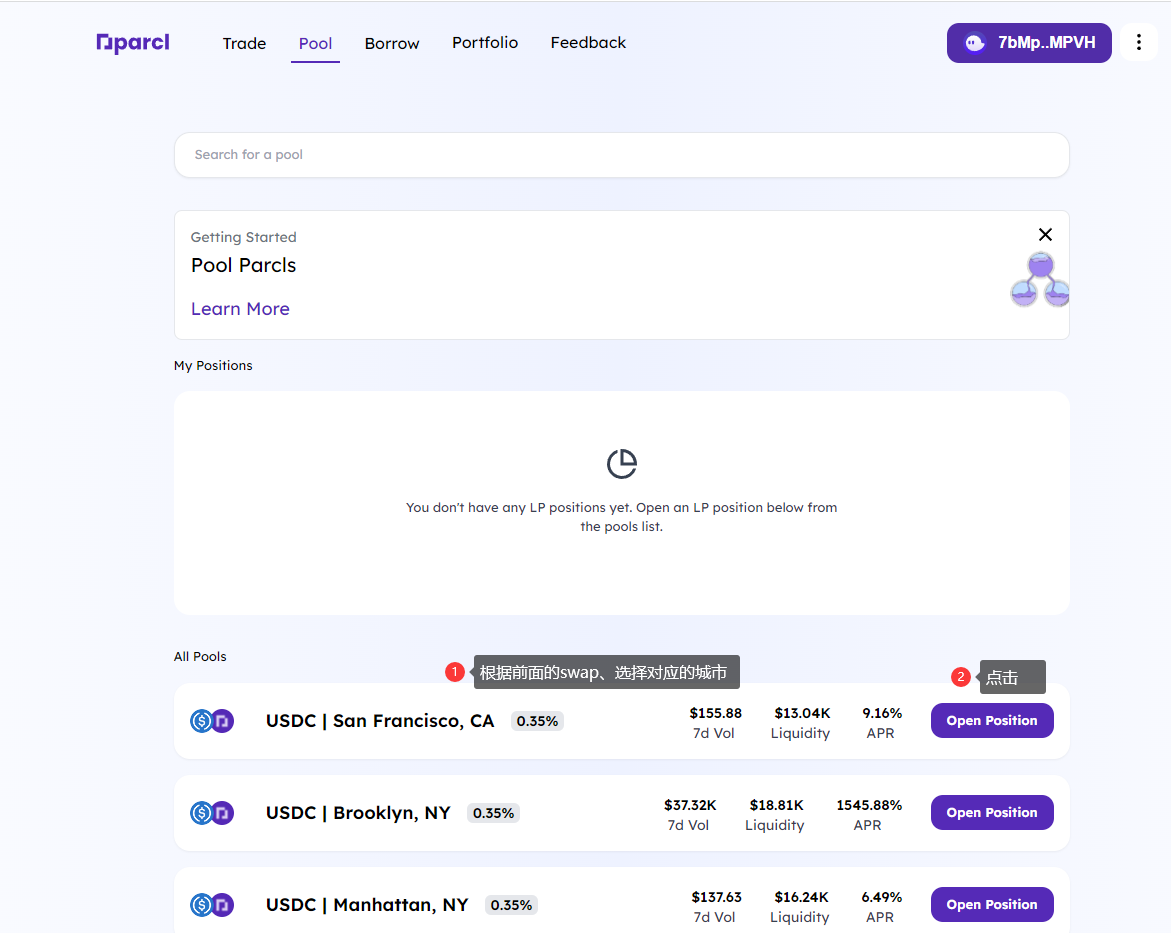
Task: Open the Portfolio tab
Action: tap(485, 43)
